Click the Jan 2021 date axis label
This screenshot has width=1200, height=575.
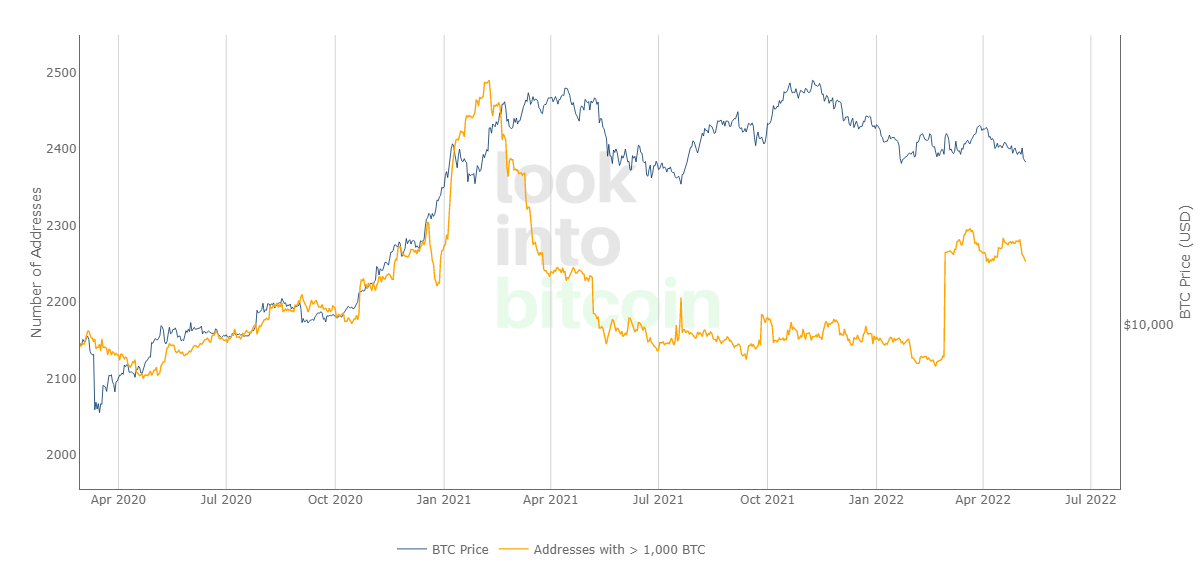pos(444,498)
